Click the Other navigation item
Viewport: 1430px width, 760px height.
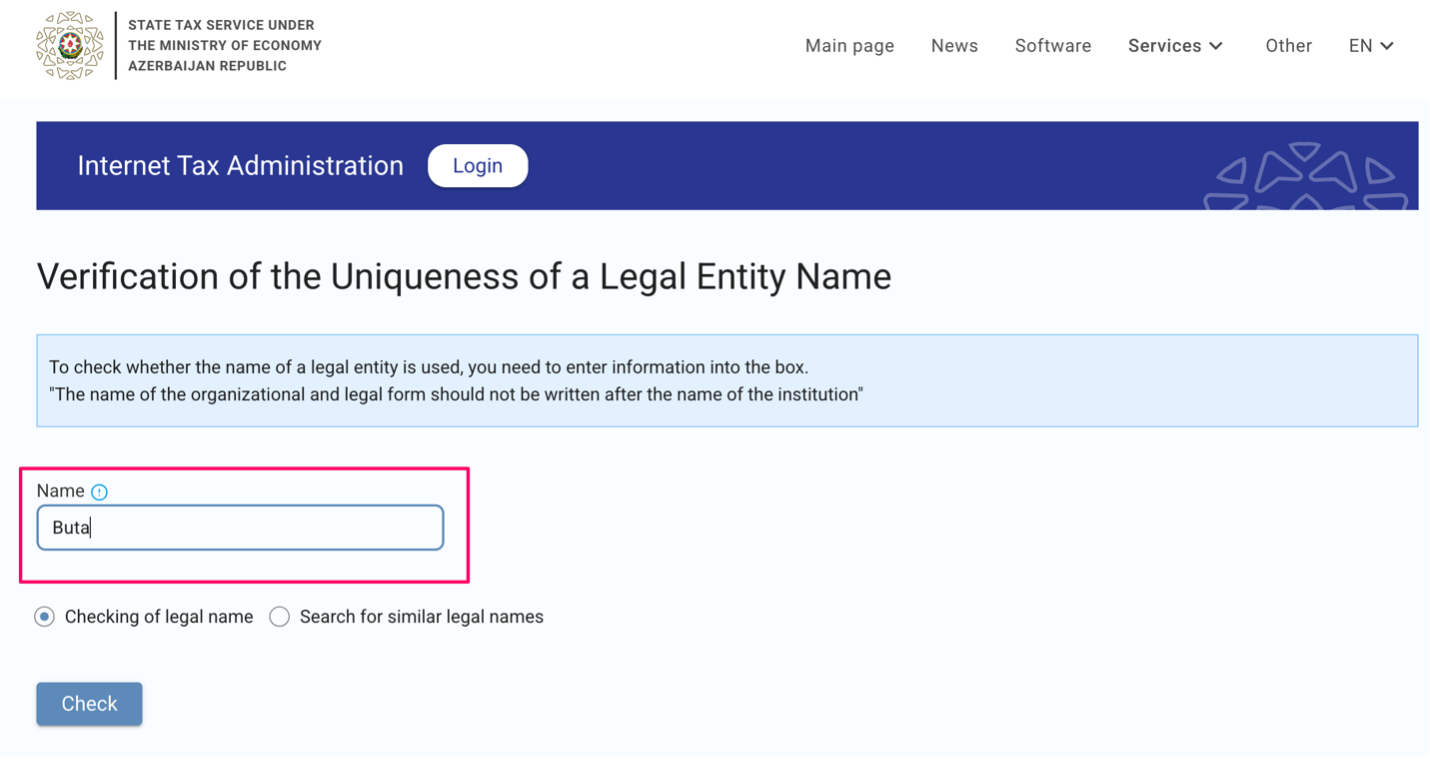pyautogui.click(x=1288, y=46)
